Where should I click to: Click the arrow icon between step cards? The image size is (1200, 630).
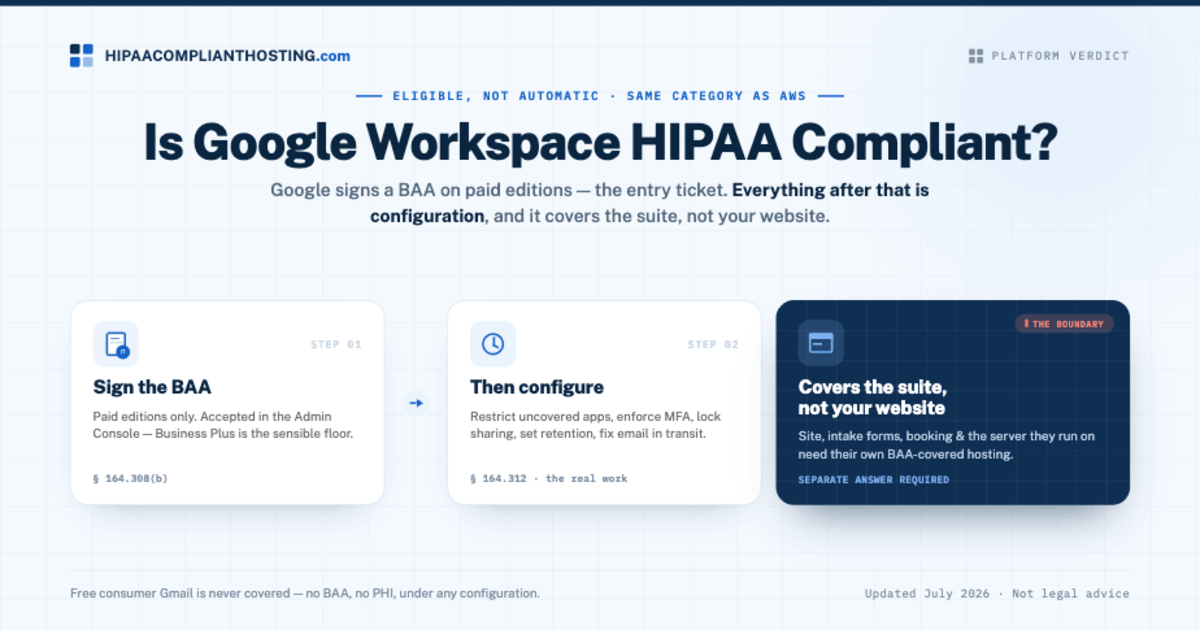point(416,403)
